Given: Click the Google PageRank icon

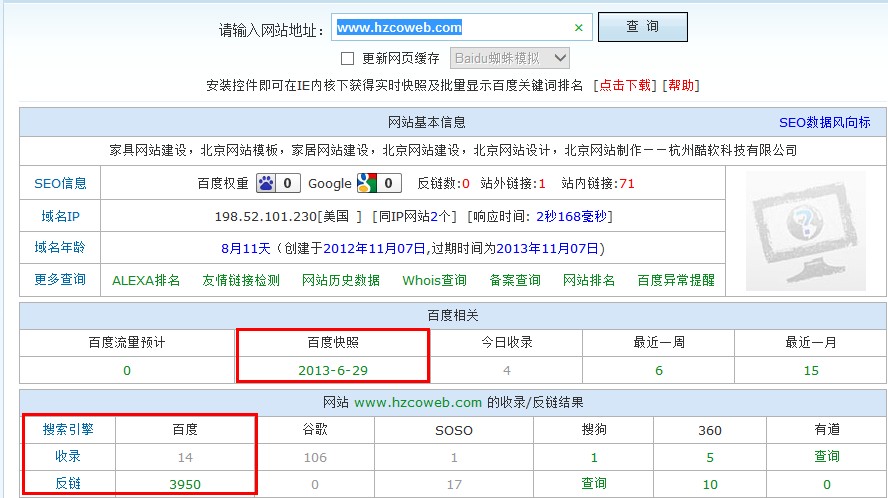Looking at the screenshot, I should (367, 183).
